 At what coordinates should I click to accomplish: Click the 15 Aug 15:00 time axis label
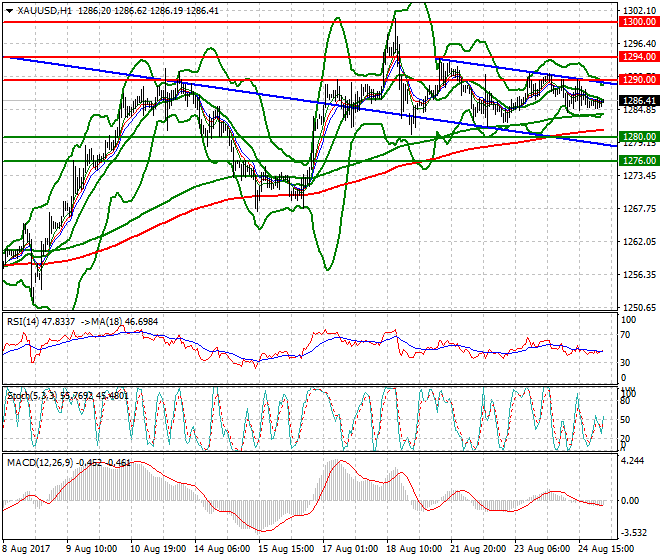click(x=286, y=549)
